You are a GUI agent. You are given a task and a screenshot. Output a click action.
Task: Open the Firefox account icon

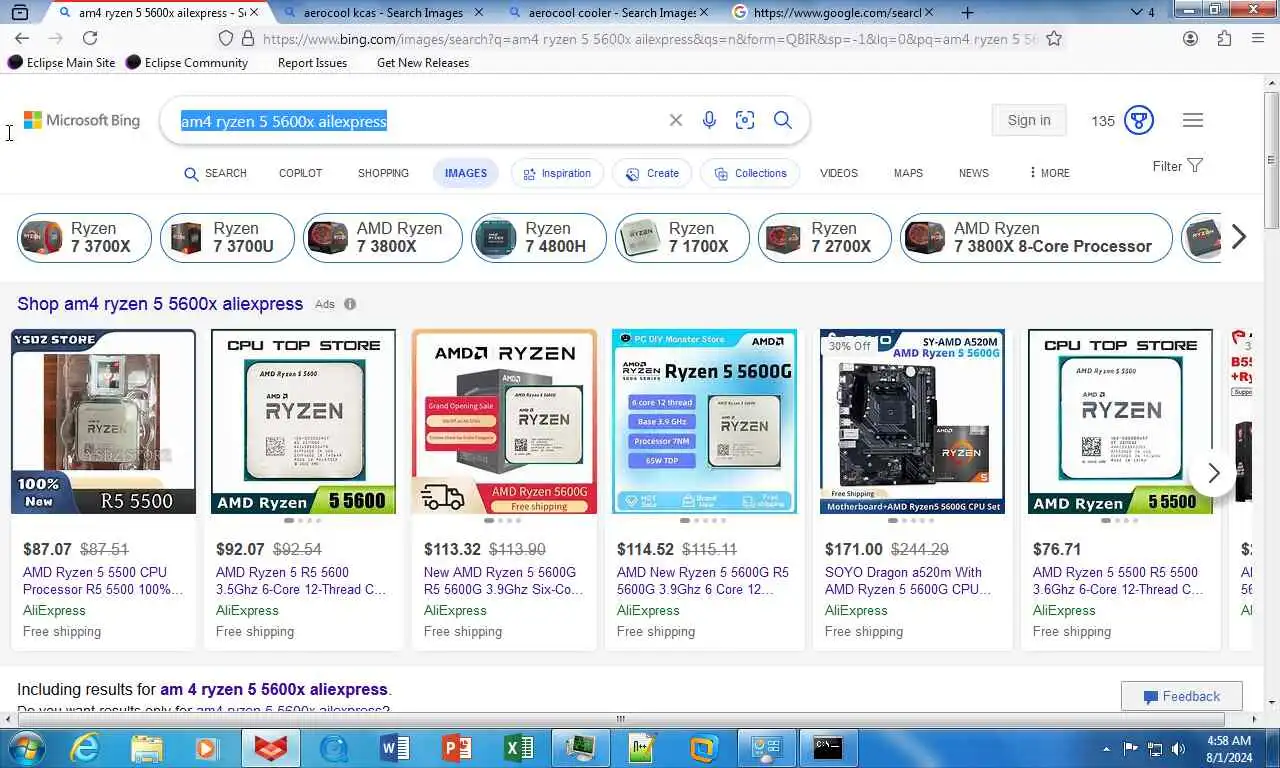[x=1190, y=38]
